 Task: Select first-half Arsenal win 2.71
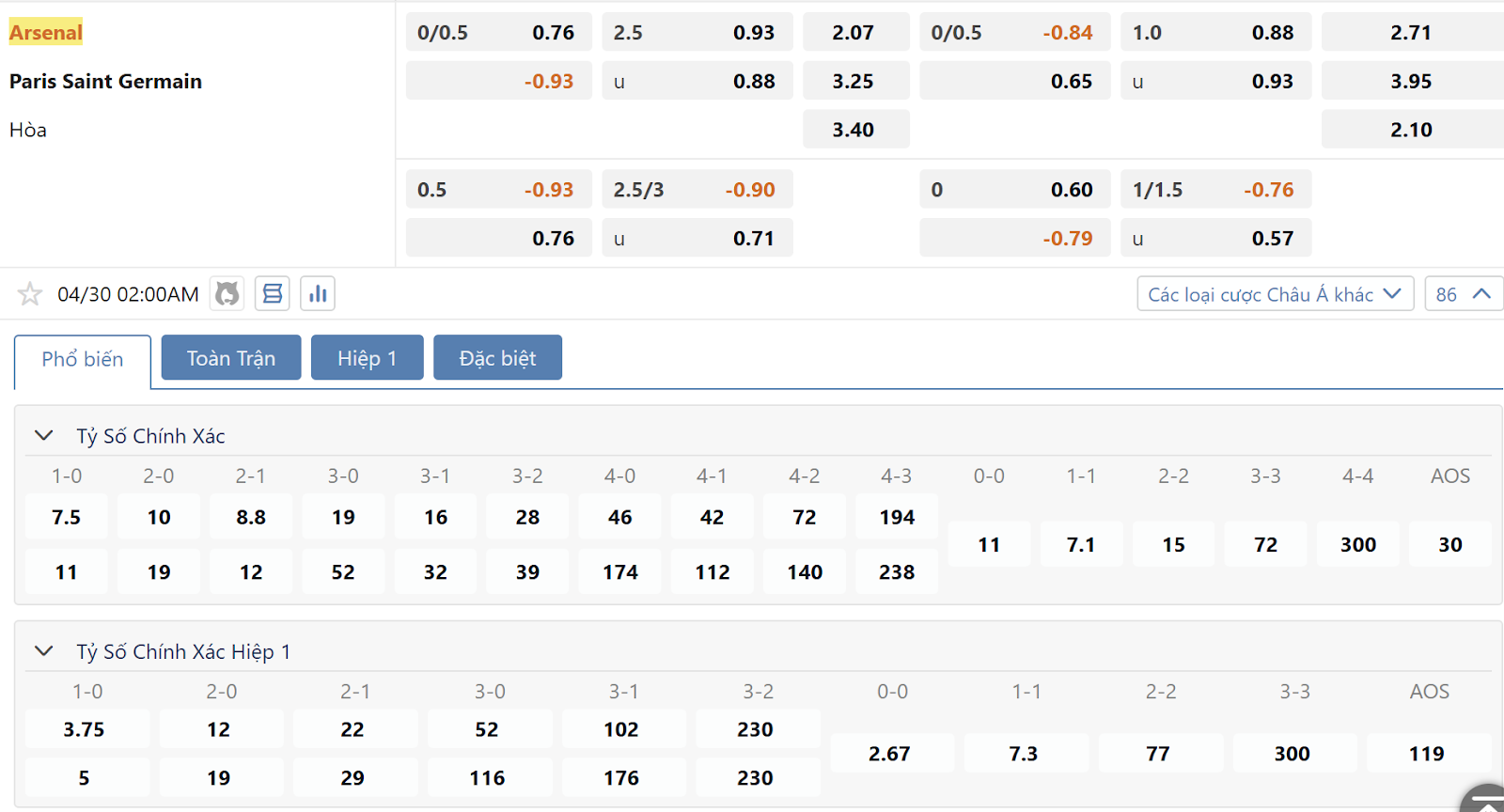pyautogui.click(x=1413, y=32)
